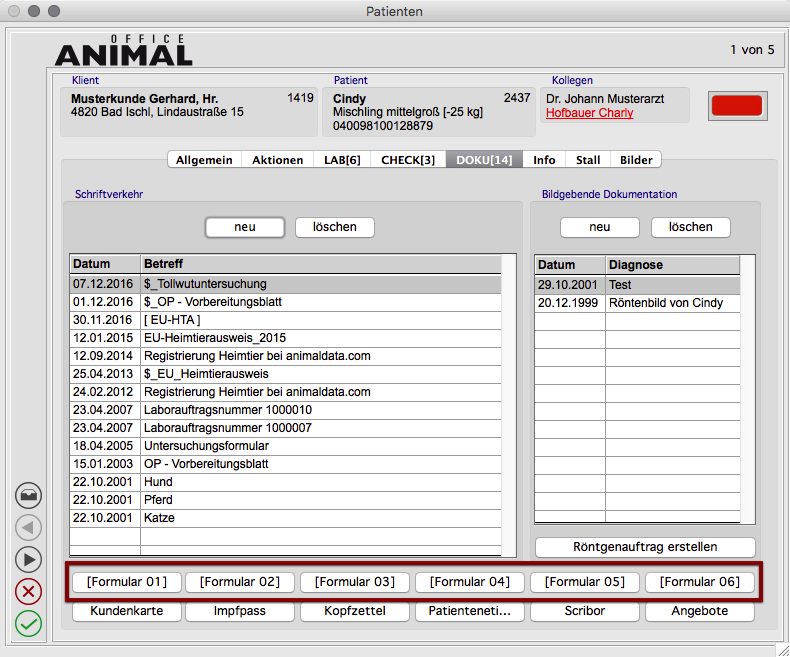Show the Bilder tab
790x657 pixels.
[x=636, y=160]
